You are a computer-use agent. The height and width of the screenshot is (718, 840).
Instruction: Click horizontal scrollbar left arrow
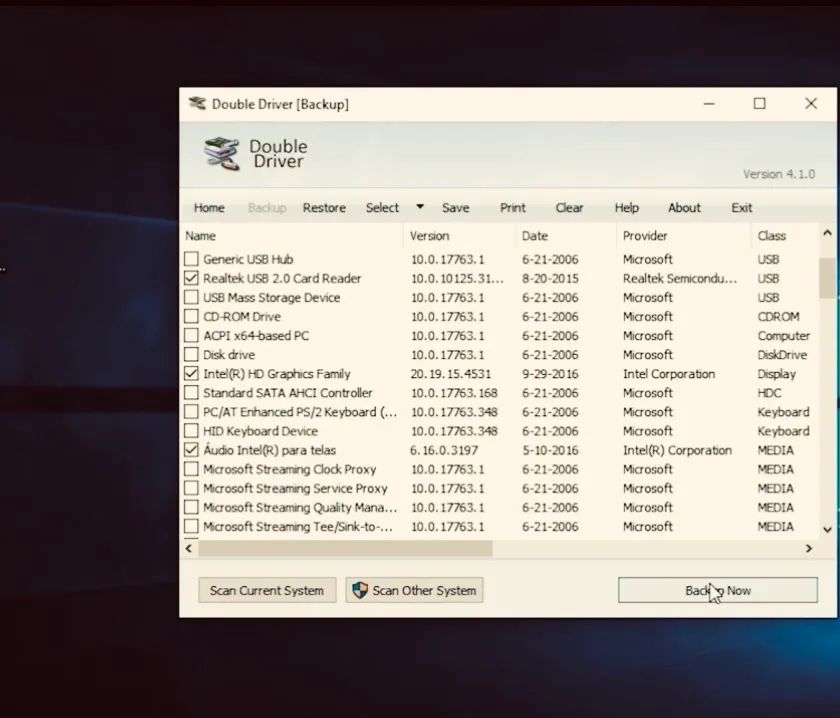point(189,548)
